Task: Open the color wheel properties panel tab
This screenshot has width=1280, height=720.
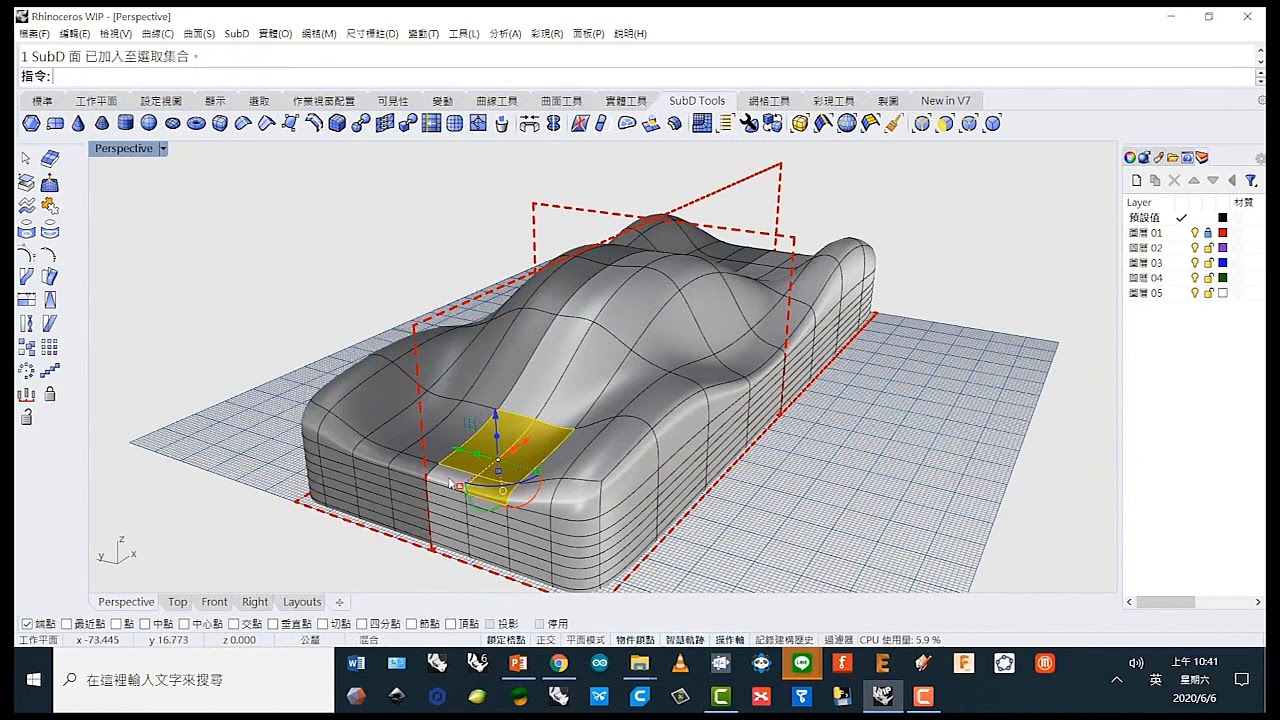Action: coord(1130,157)
